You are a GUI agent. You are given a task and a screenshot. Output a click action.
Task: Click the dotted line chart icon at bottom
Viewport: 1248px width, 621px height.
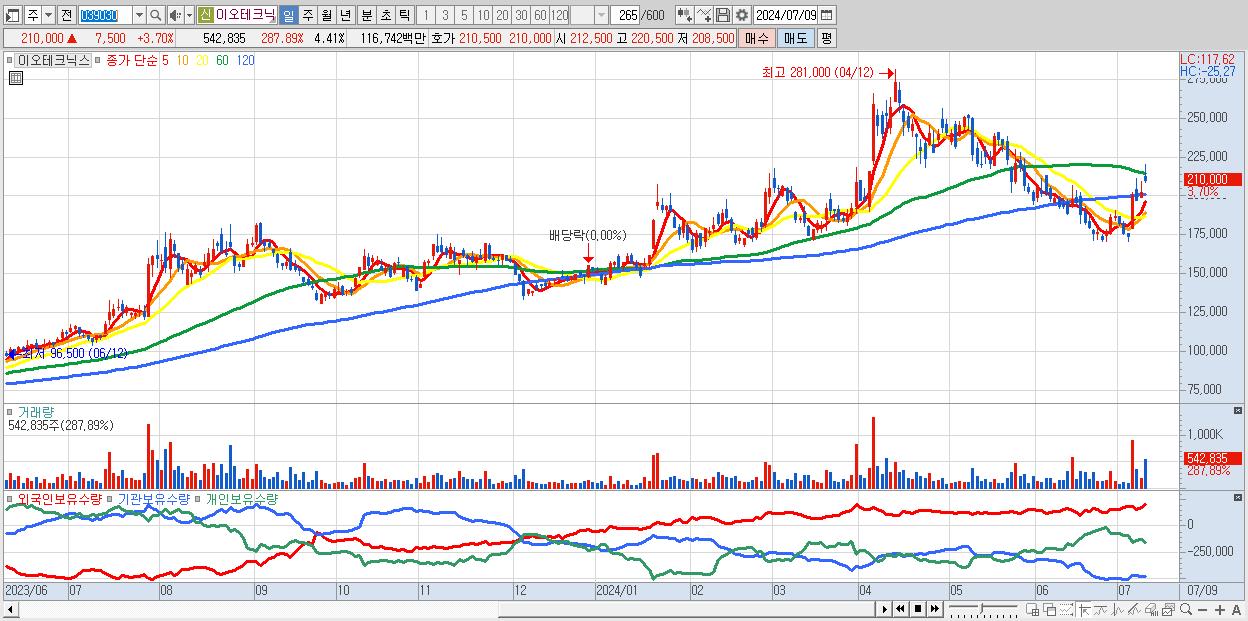pyautogui.click(x=1066, y=610)
